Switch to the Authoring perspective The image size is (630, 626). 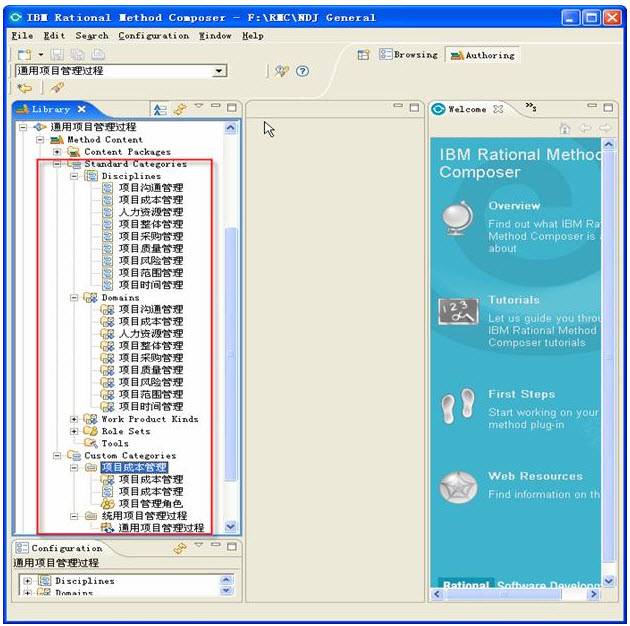coord(483,55)
